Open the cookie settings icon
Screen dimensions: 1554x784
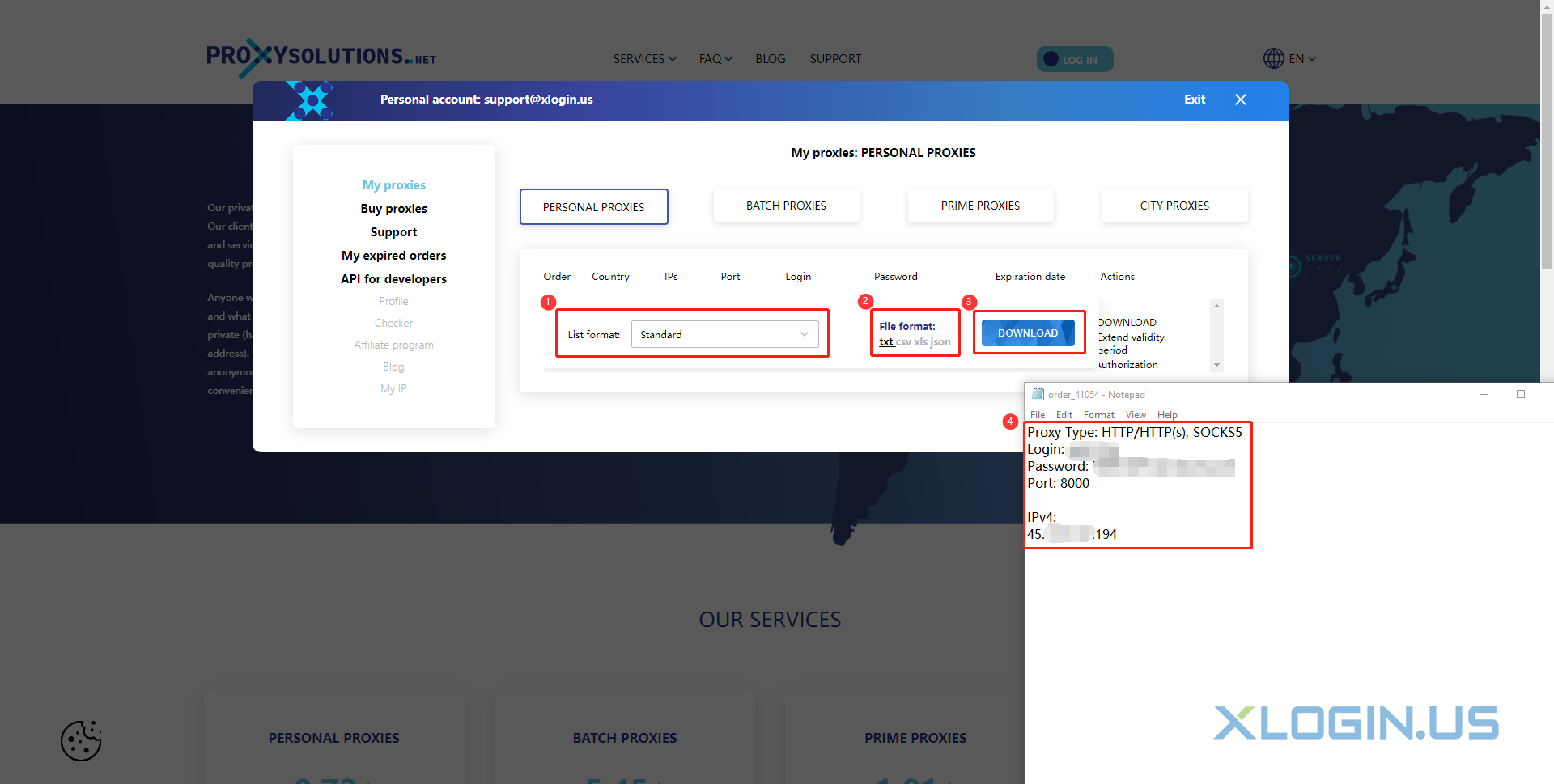[81, 740]
